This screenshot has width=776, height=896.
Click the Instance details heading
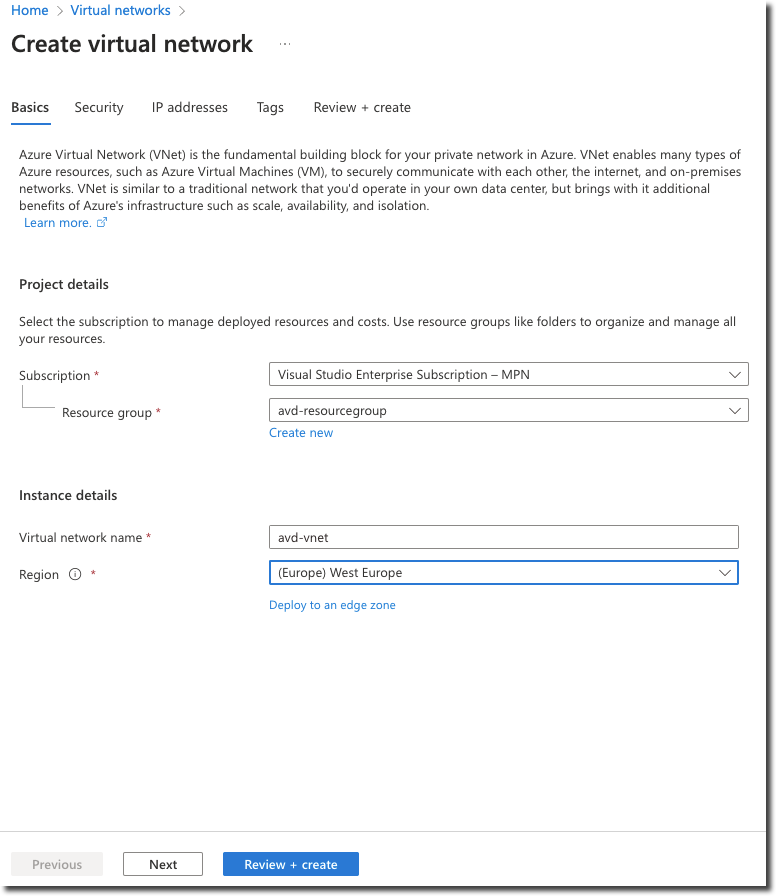tap(68, 495)
